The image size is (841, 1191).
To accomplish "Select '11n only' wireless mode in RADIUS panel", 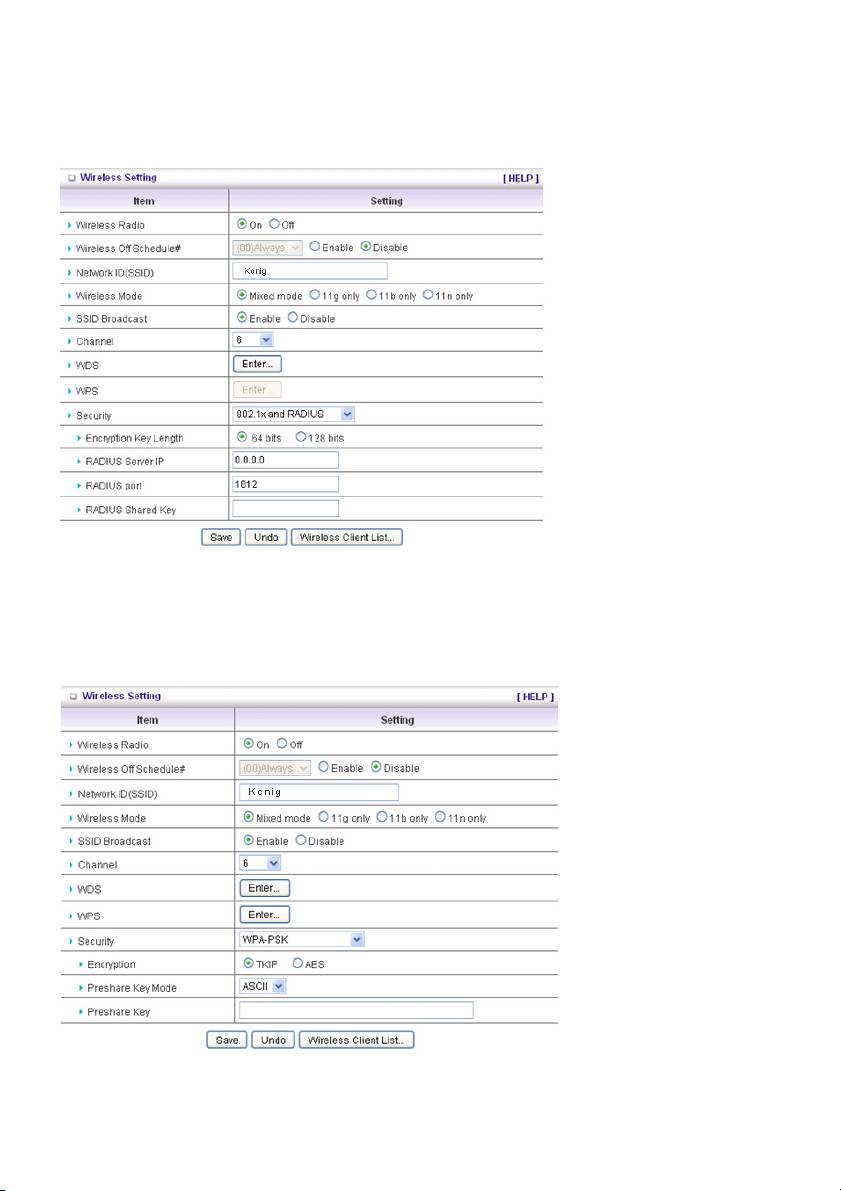I will [428, 295].
